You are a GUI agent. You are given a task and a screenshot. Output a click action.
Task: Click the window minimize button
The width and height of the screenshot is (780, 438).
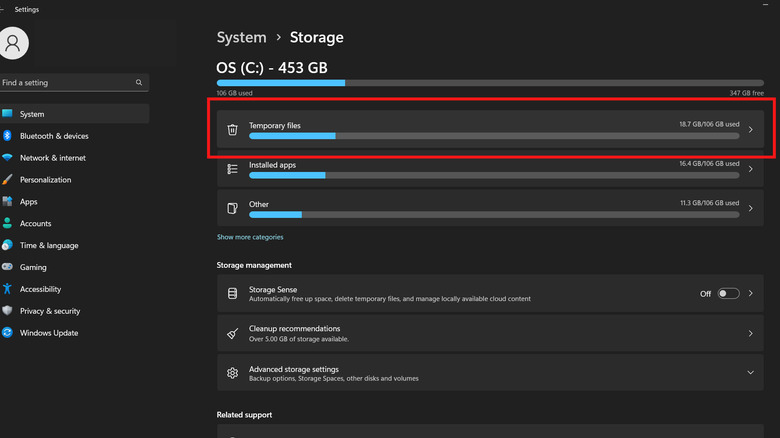point(765,4)
